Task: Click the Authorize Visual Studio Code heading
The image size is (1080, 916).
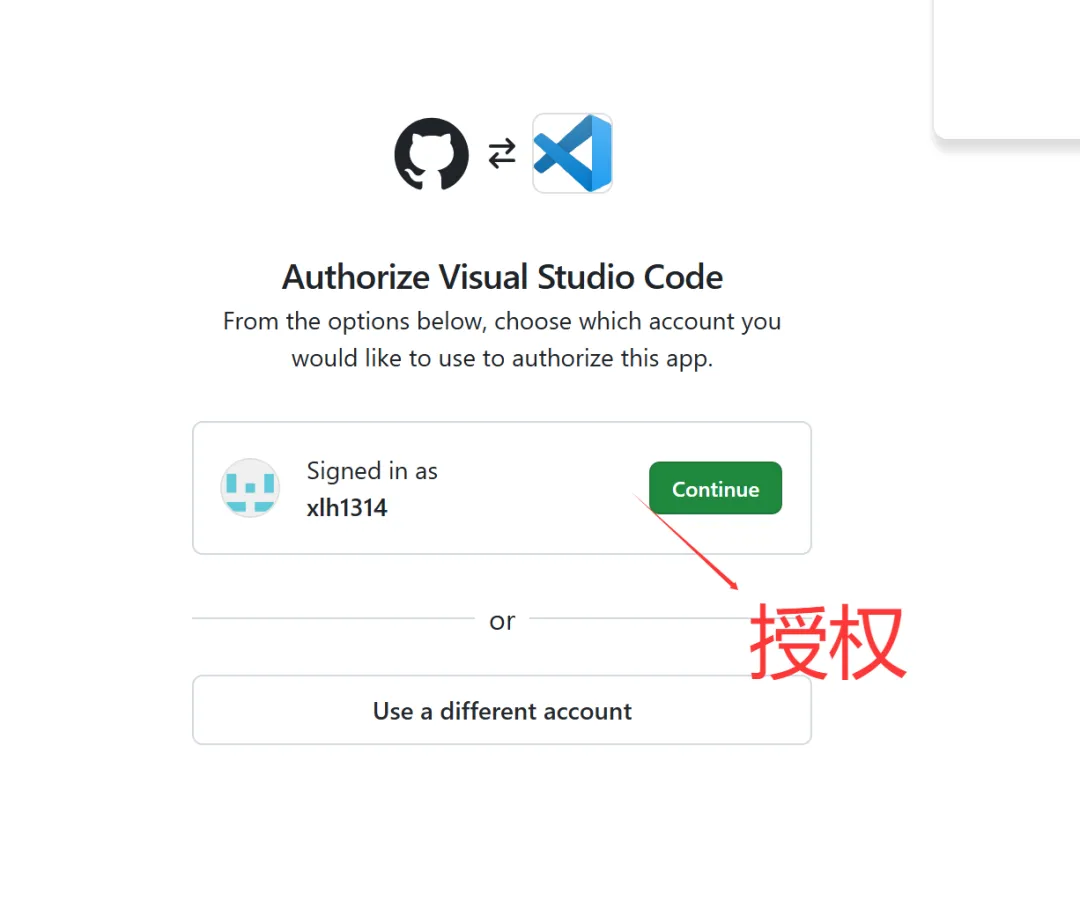Action: (x=502, y=277)
